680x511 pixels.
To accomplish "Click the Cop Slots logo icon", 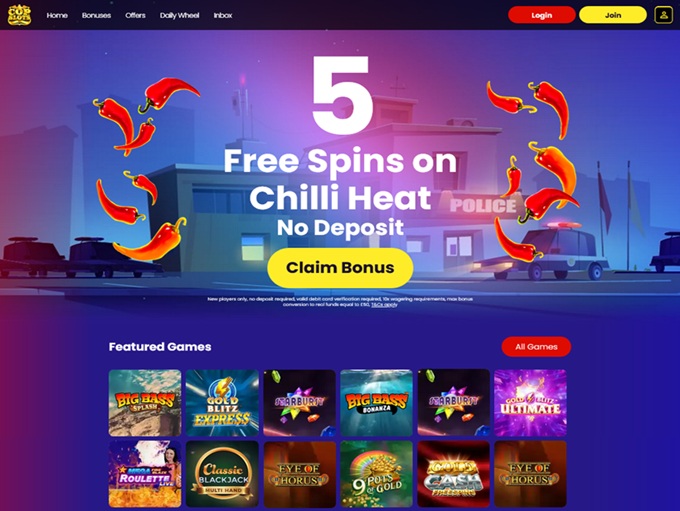I will (x=20, y=15).
